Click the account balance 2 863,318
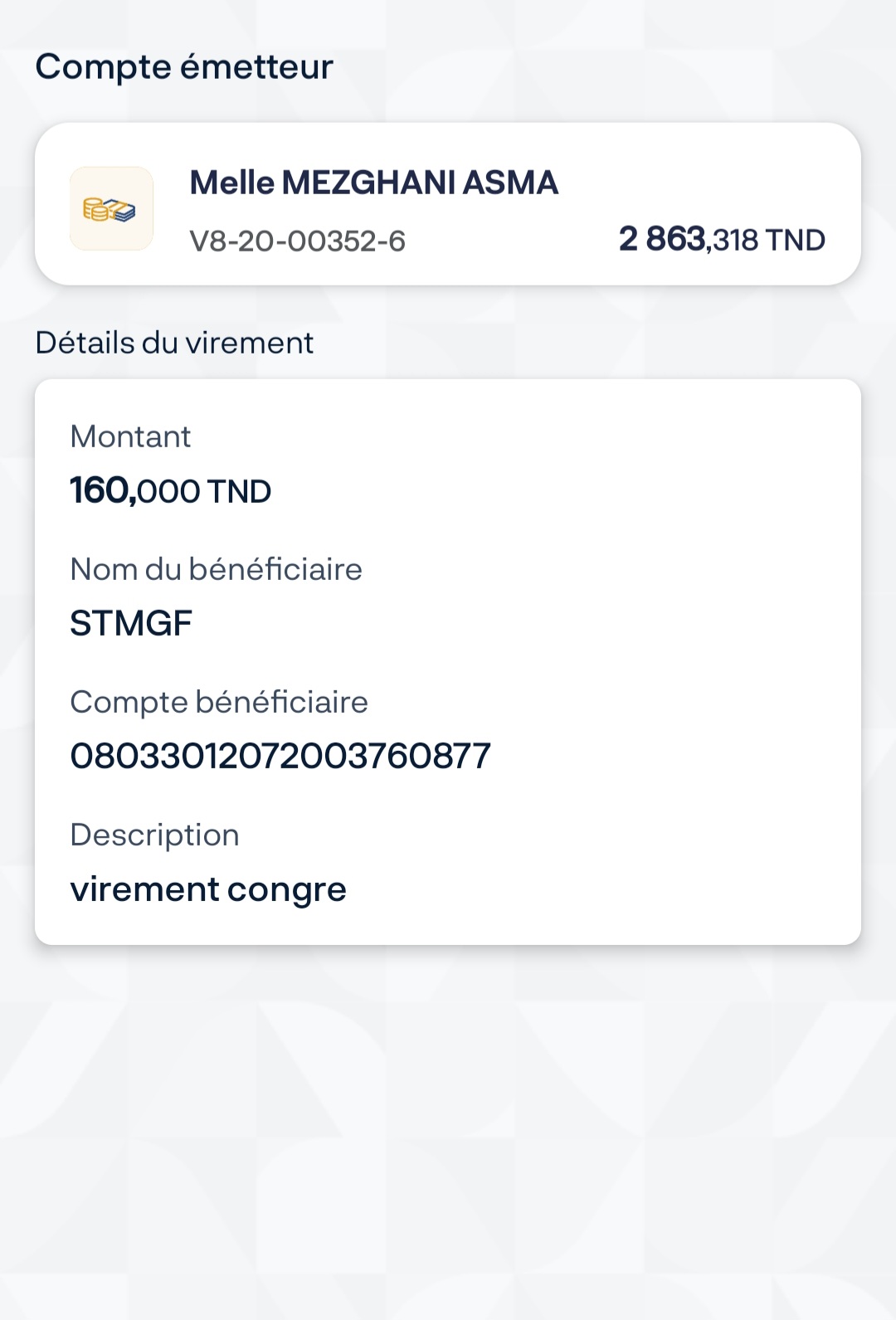Viewport: 896px width, 1320px height. (689, 240)
